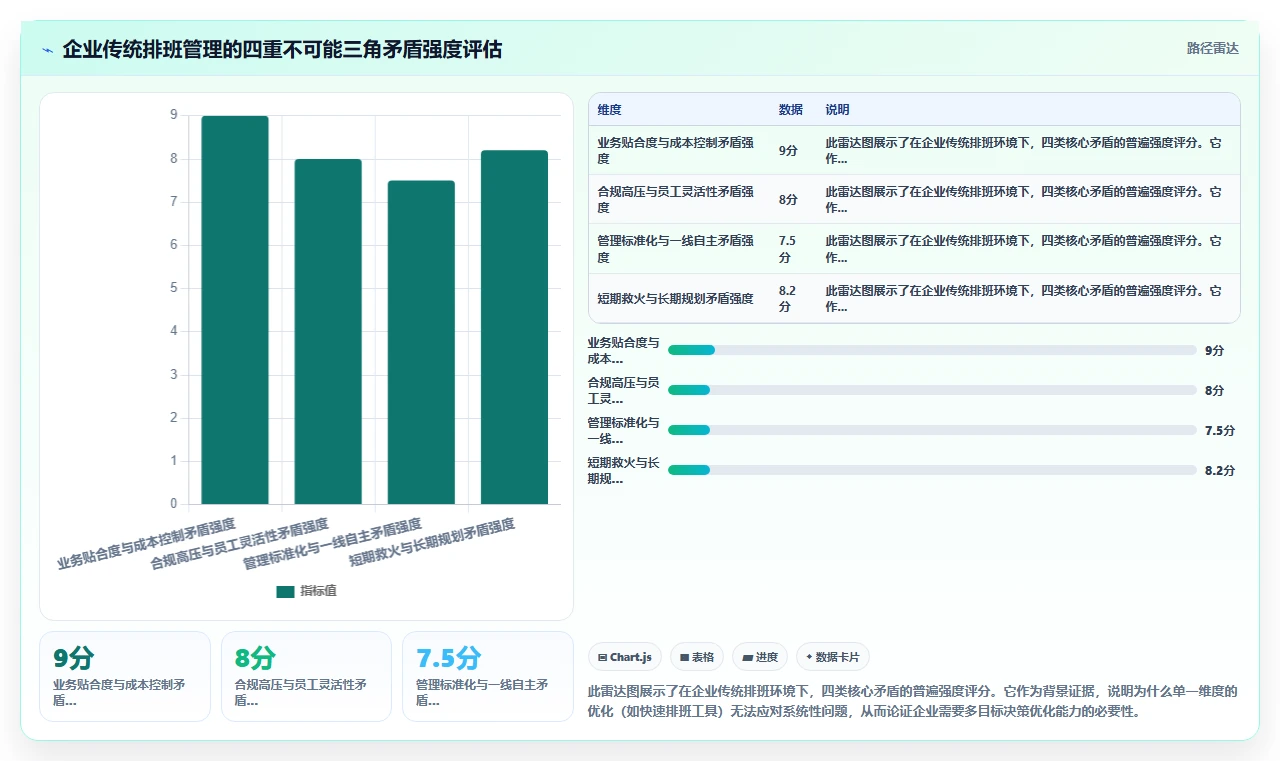This screenshot has width=1280, height=761.
Task: Click the Chart.js tag icon
Action: pos(602,657)
